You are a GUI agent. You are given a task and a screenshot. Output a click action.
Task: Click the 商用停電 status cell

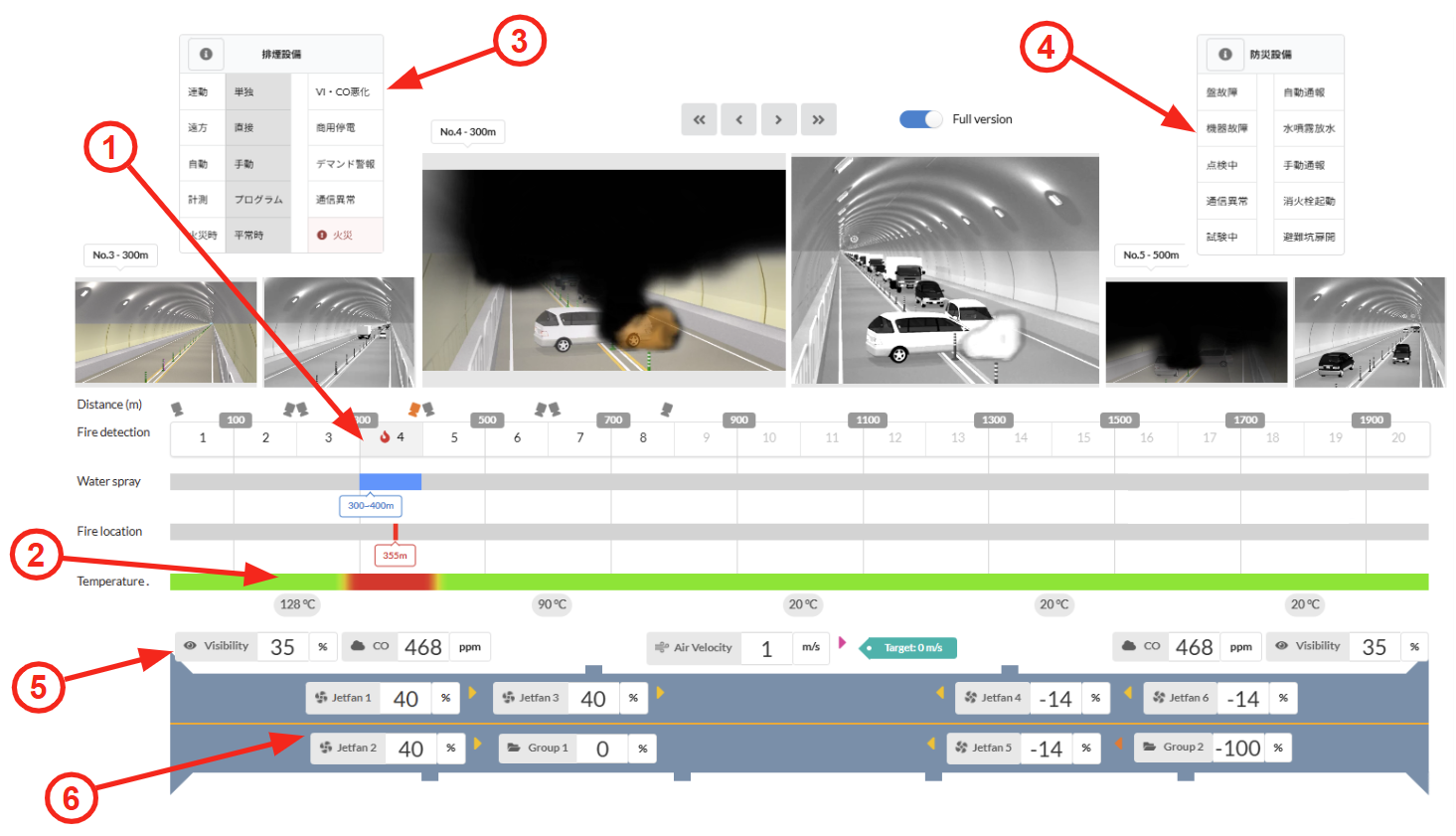coord(345,128)
